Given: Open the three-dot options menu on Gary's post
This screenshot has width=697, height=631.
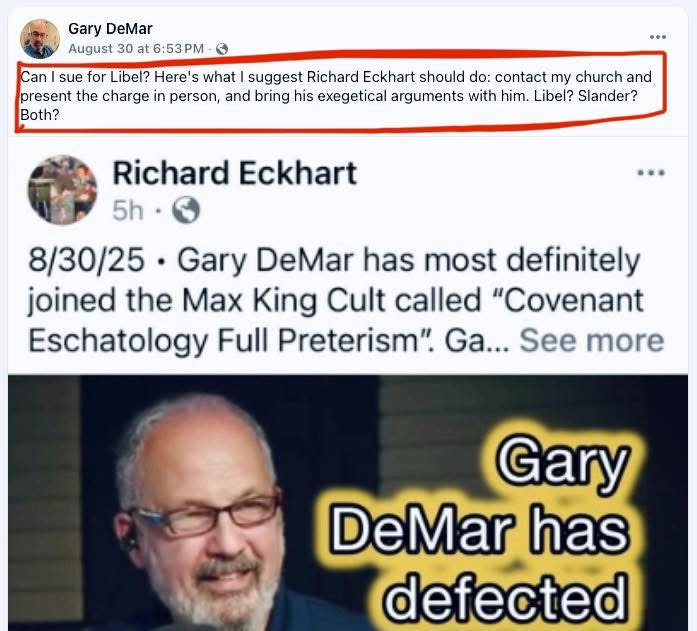Looking at the screenshot, I should (x=657, y=37).
